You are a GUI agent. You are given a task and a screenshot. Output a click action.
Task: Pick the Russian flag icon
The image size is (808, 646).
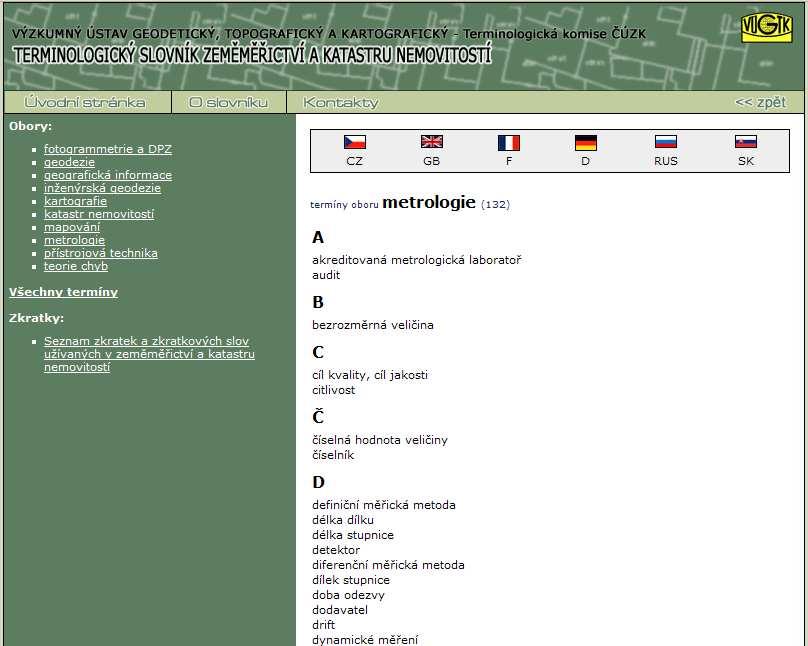click(666, 142)
